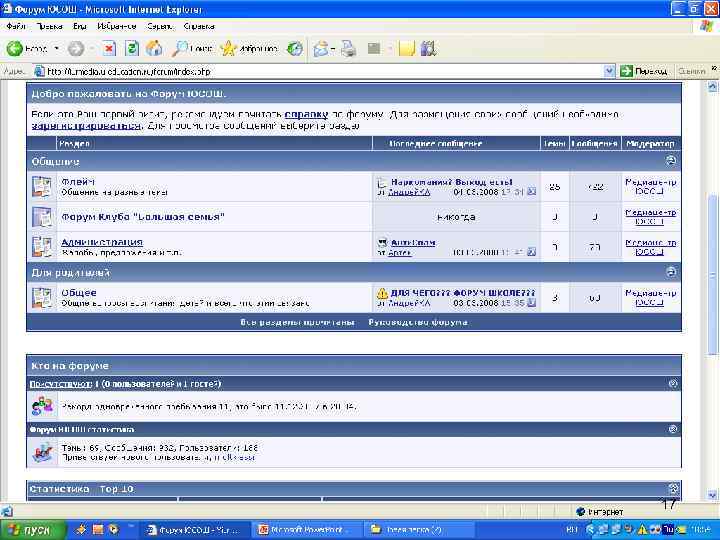Open the folder window taskbar button
This screenshot has width=720, height=540.
click(418, 530)
